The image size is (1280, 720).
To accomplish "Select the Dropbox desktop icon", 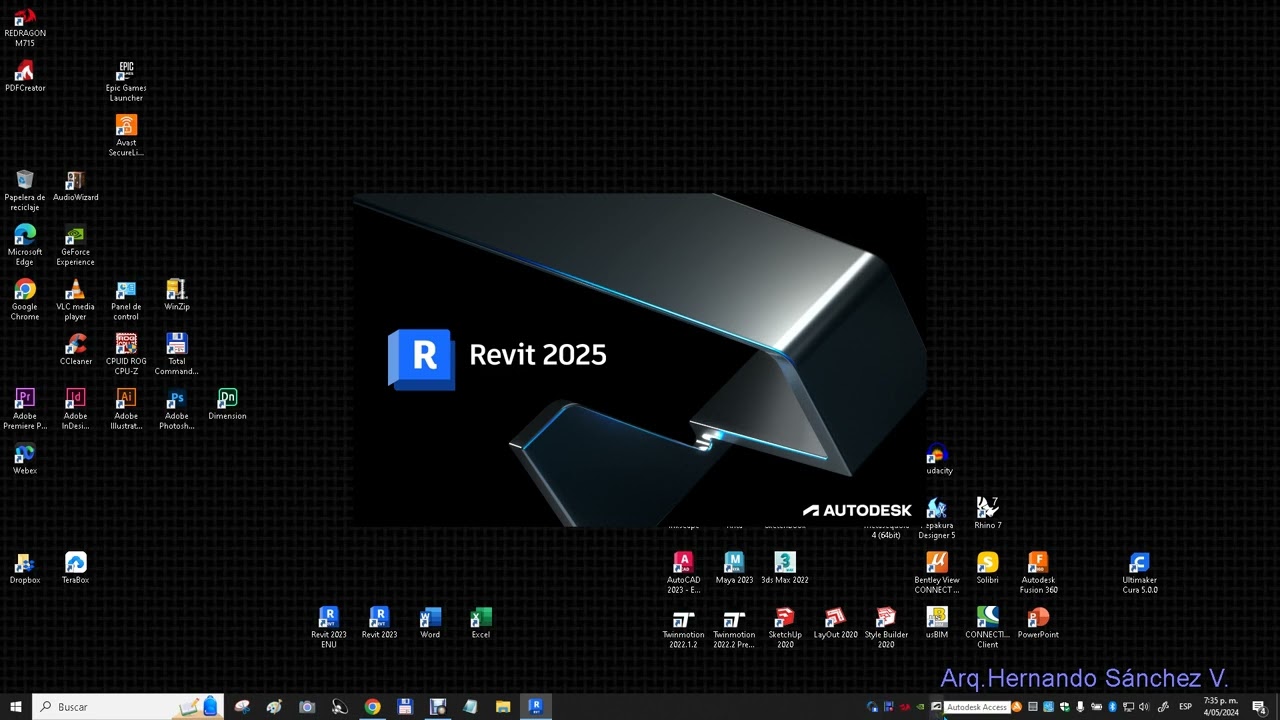I will pos(25,568).
